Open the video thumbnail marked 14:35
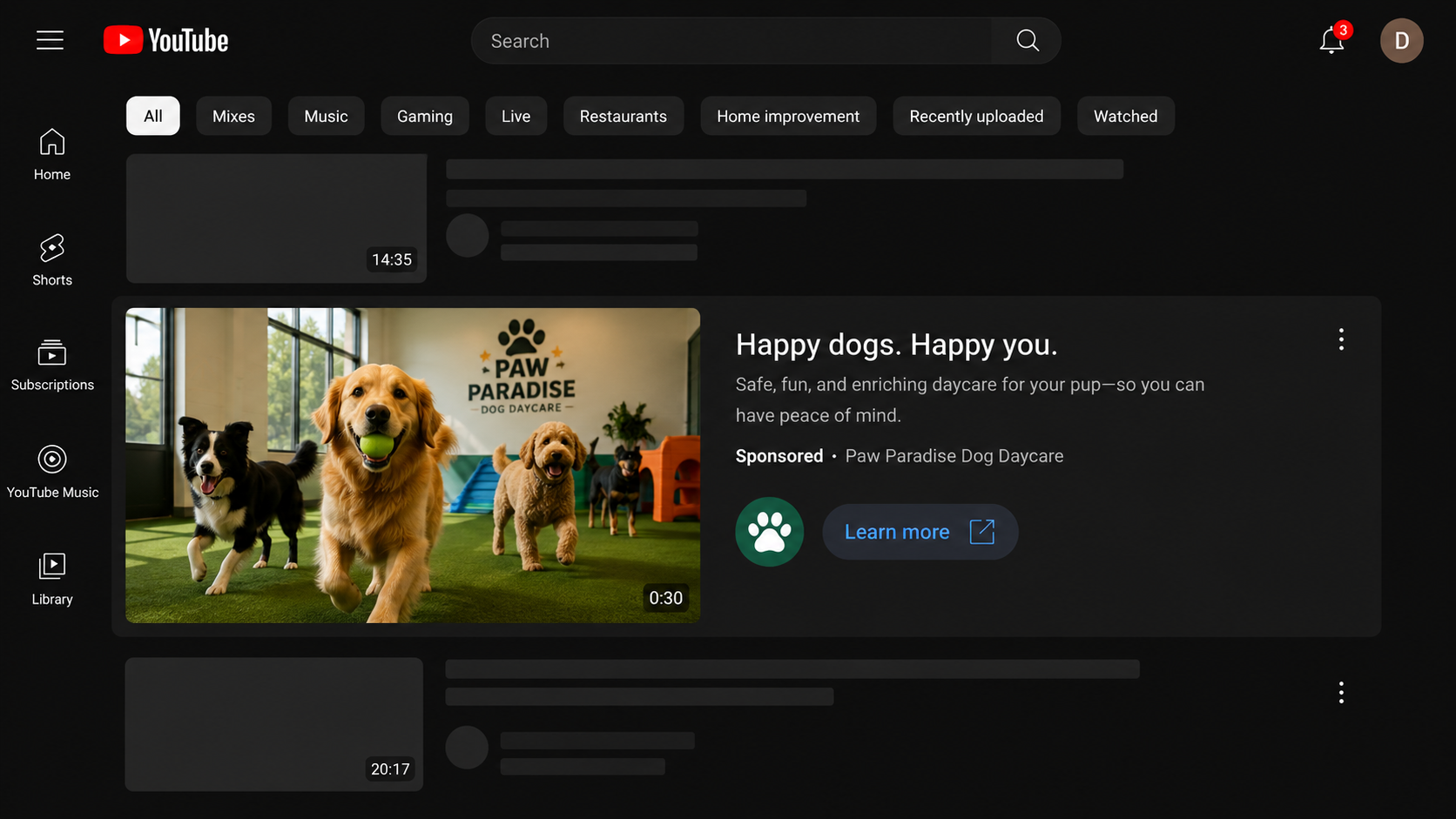This screenshot has width=1456, height=819. pos(277,218)
